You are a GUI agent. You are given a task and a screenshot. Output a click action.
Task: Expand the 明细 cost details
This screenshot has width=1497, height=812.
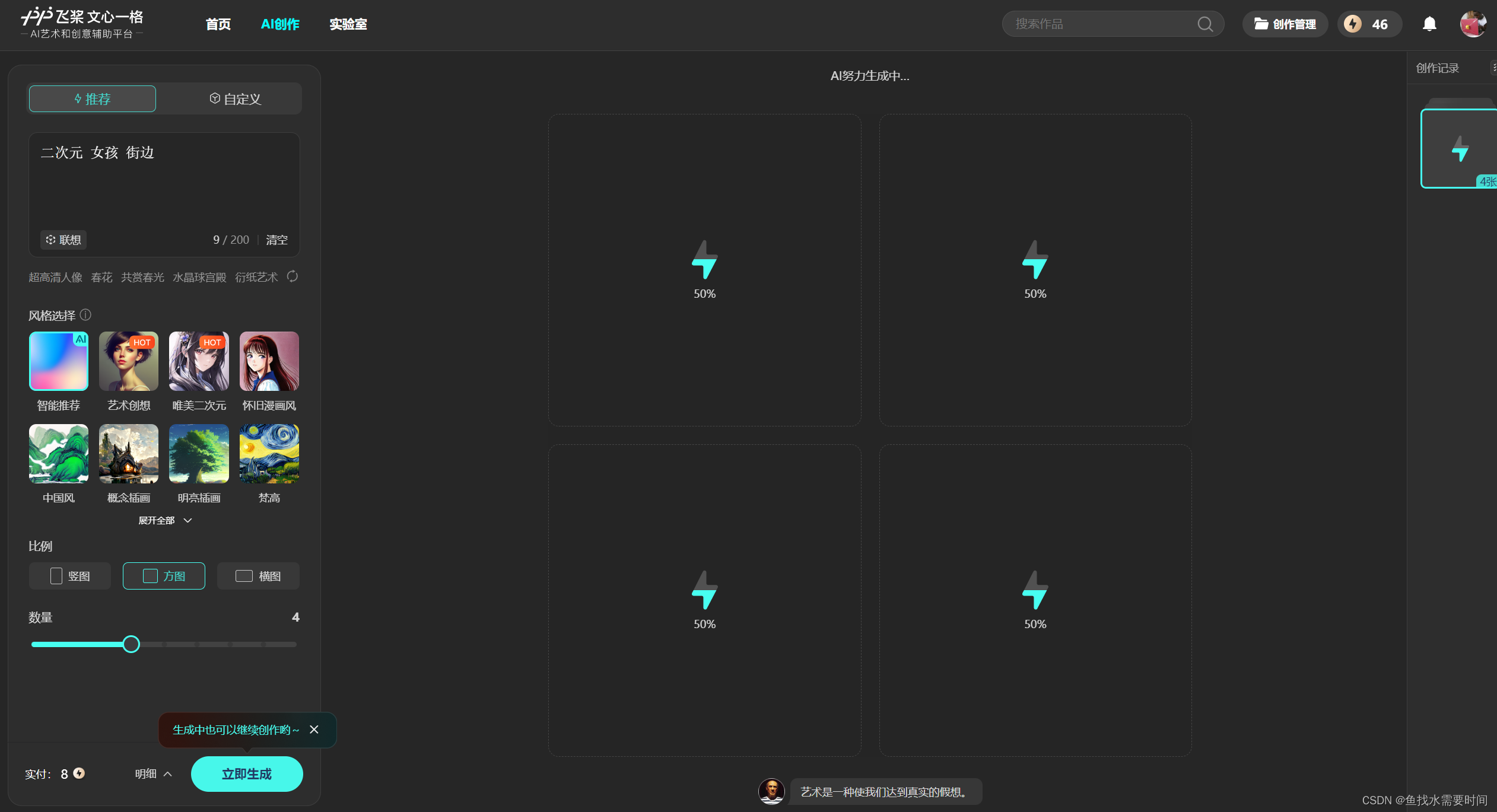(153, 774)
